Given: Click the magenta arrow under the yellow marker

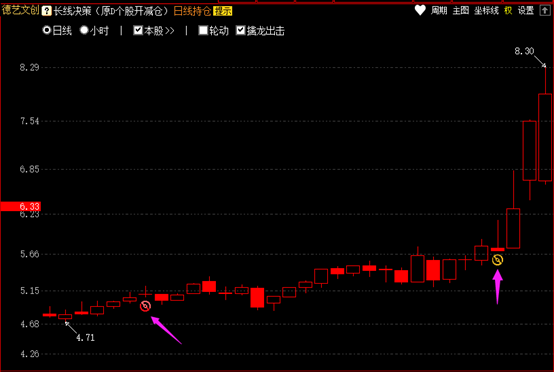Looking at the screenshot, I should point(497,287).
